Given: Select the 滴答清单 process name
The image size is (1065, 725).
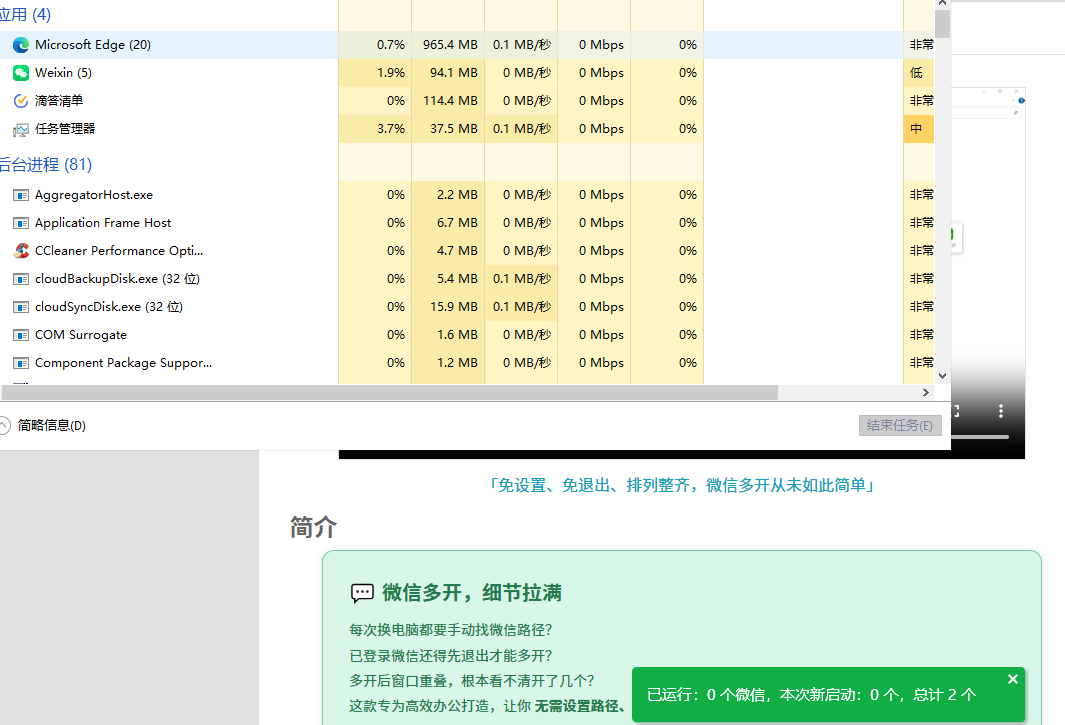Looking at the screenshot, I should click(x=59, y=101).
